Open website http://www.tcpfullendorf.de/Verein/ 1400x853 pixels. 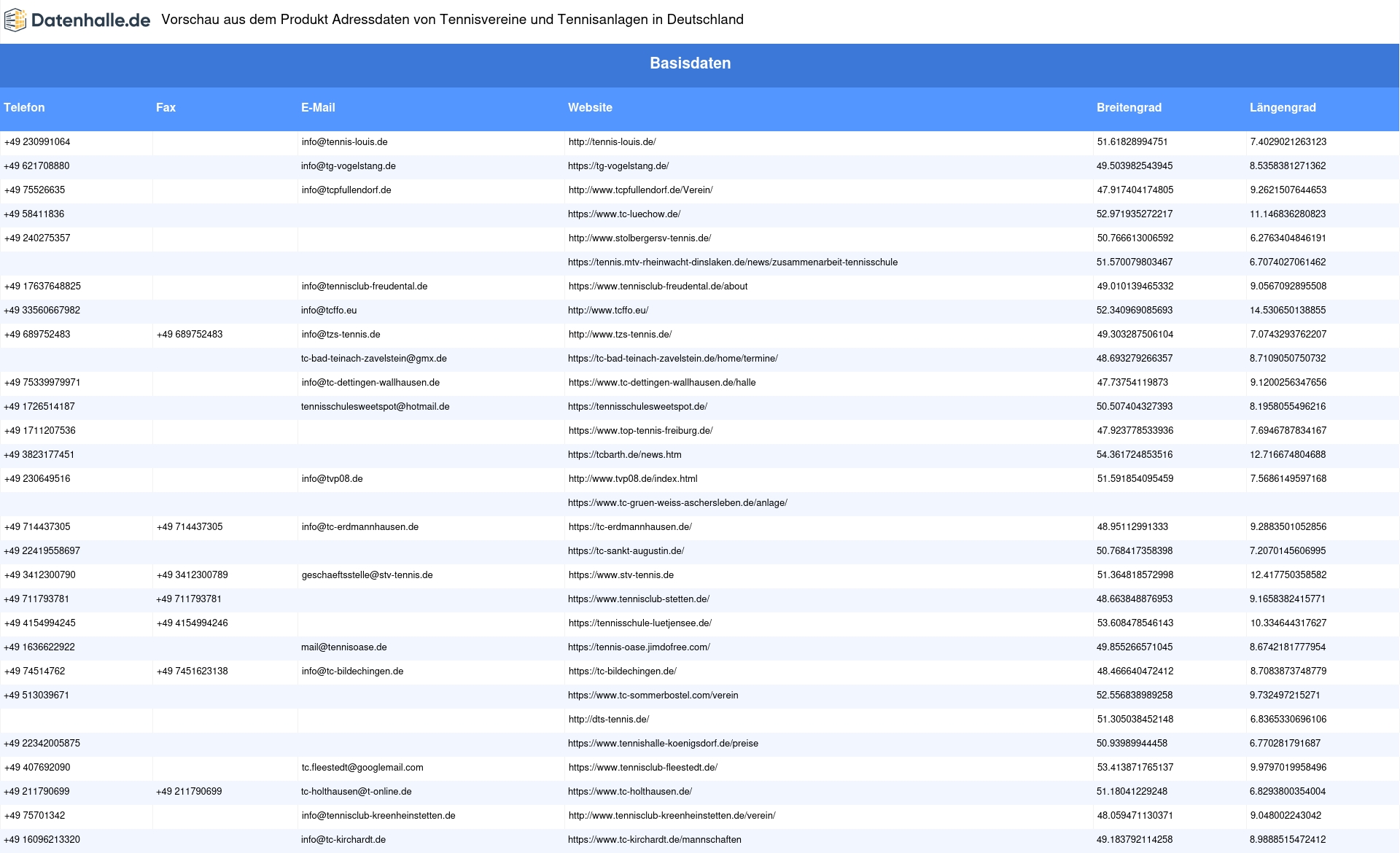[x=640, y=190]
